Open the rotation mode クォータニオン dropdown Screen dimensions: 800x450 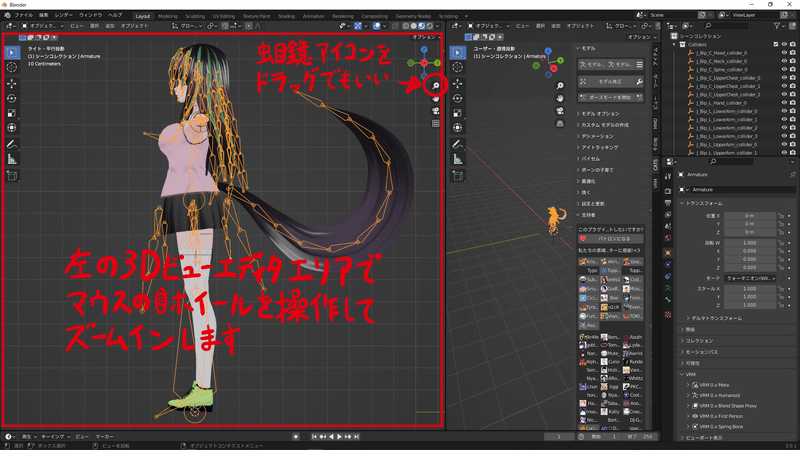(751, 279)
